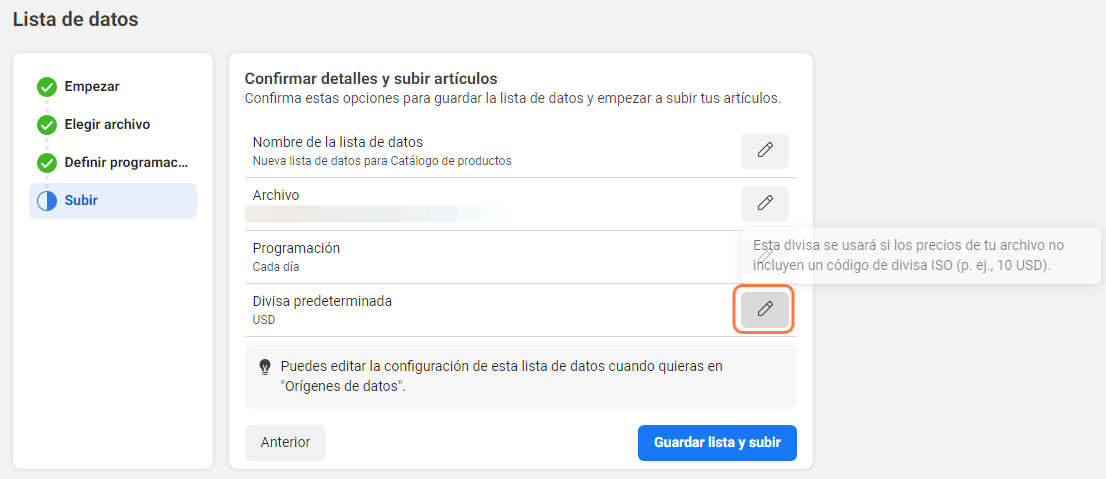Click the faded pencil beside Programación
Screen dimensions: 1106x479
click(765, 255)
